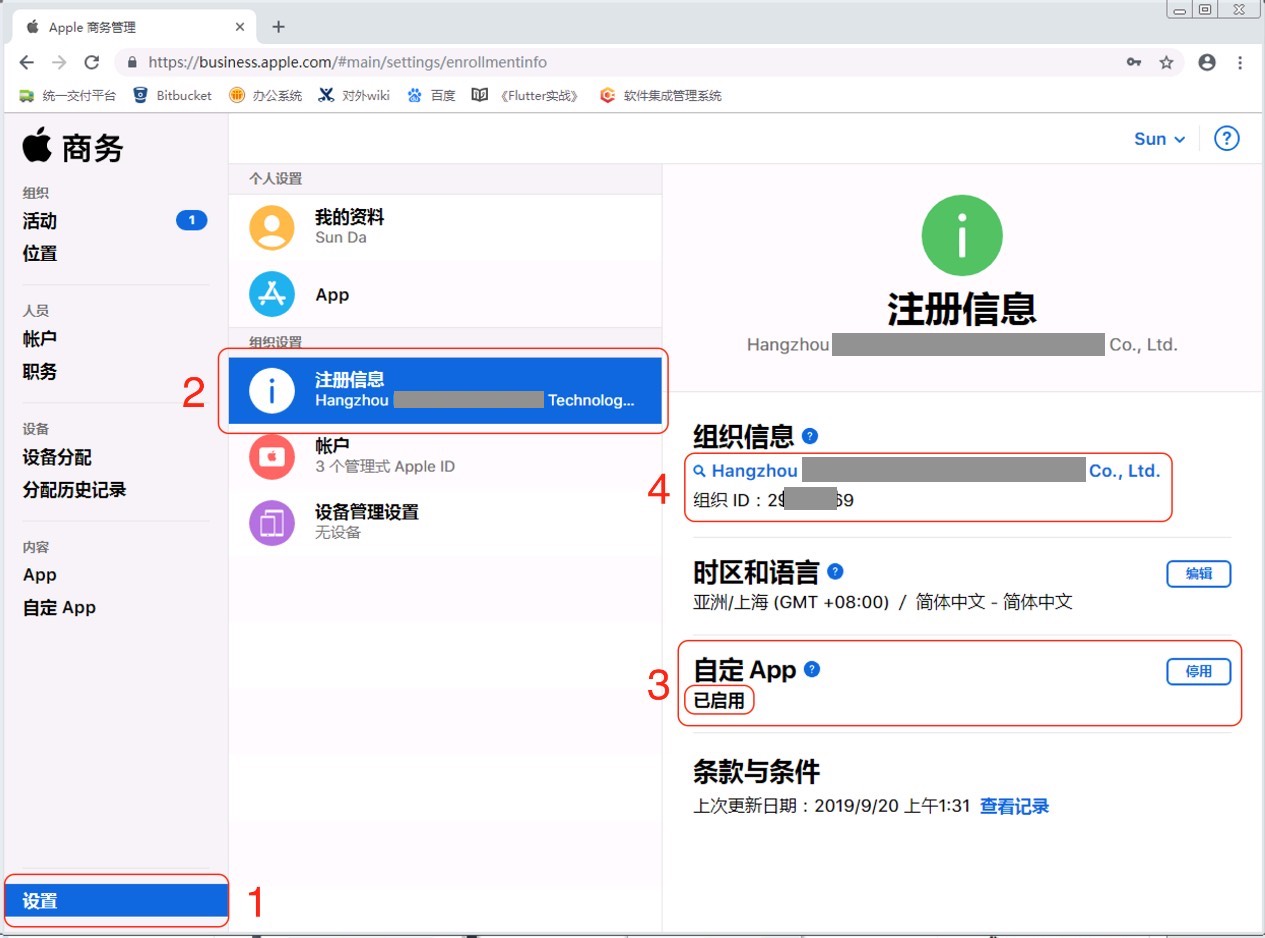Click the 条款与条件 heading
Screen dimensions: 1265x938
[757, 771]
